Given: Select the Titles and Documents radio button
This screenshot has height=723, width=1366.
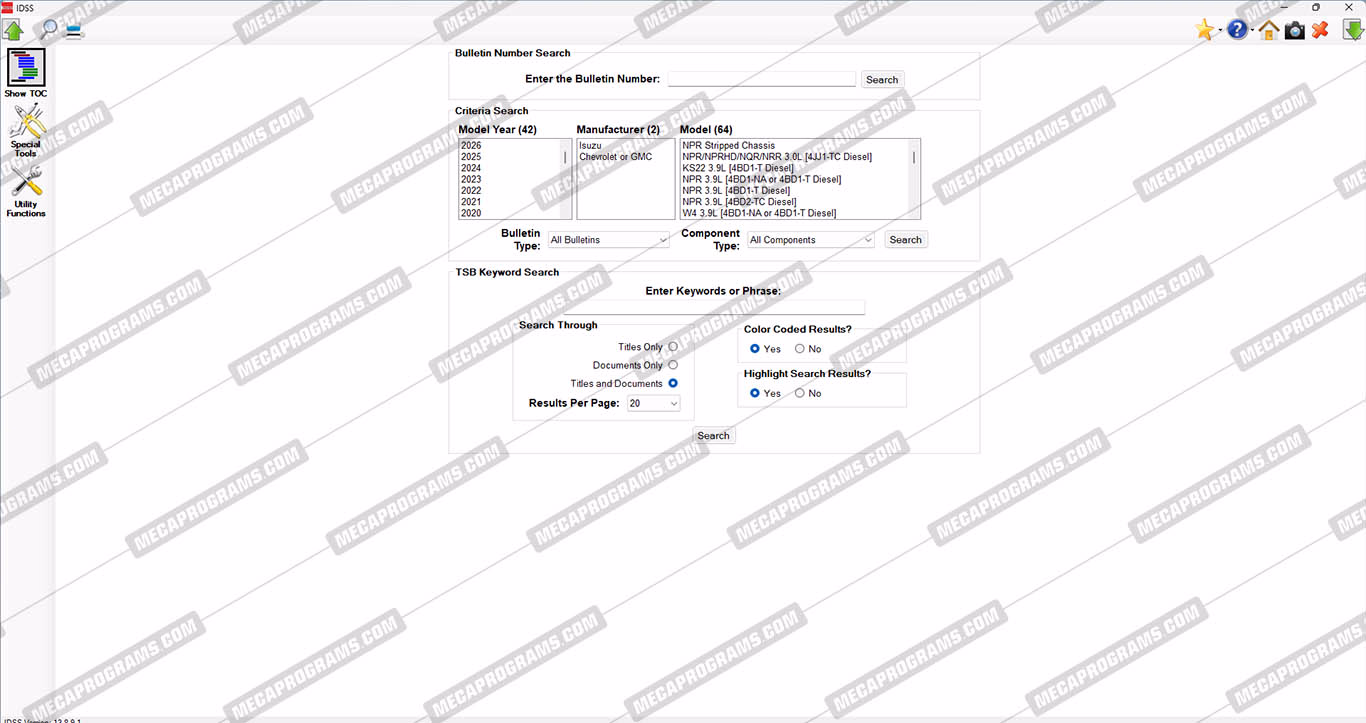Looking at the screenshot, I should tap(673, 383).
